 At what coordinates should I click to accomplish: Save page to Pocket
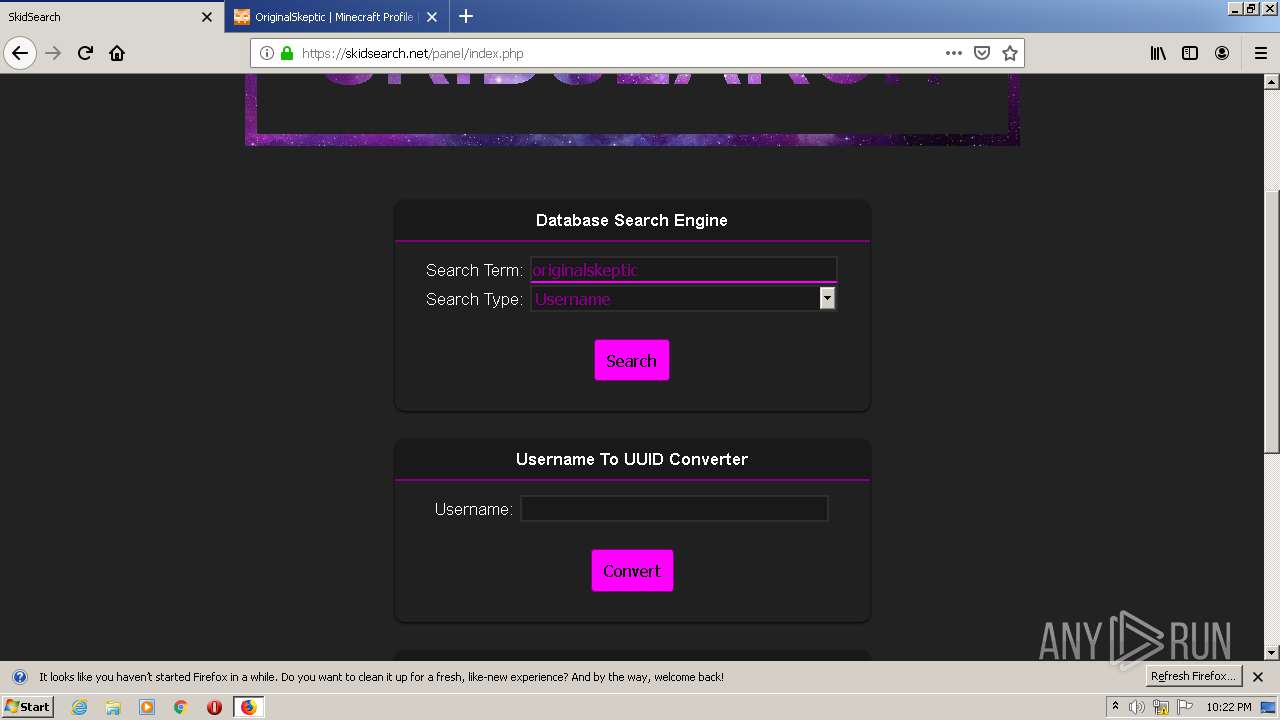coord(982,53)
